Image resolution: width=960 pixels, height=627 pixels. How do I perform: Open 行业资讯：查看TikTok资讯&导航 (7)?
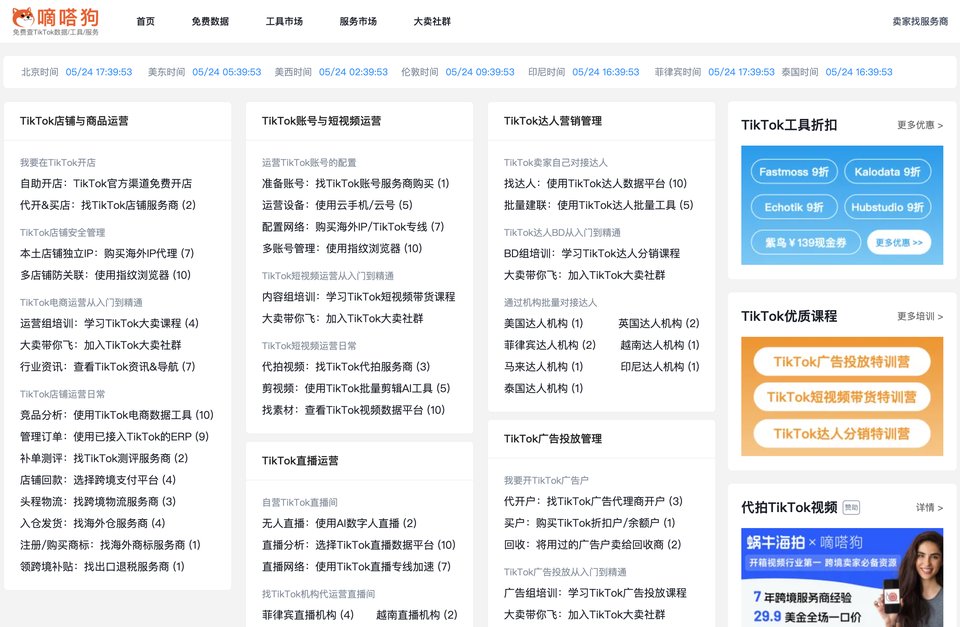(107, 367)
